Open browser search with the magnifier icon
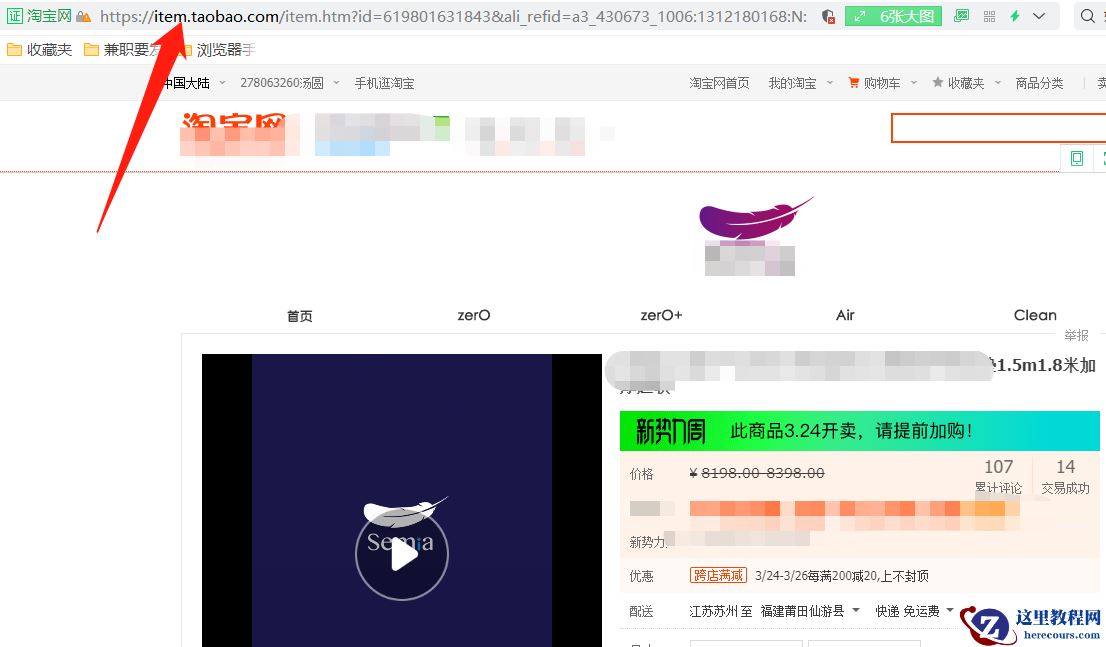 1086,16
